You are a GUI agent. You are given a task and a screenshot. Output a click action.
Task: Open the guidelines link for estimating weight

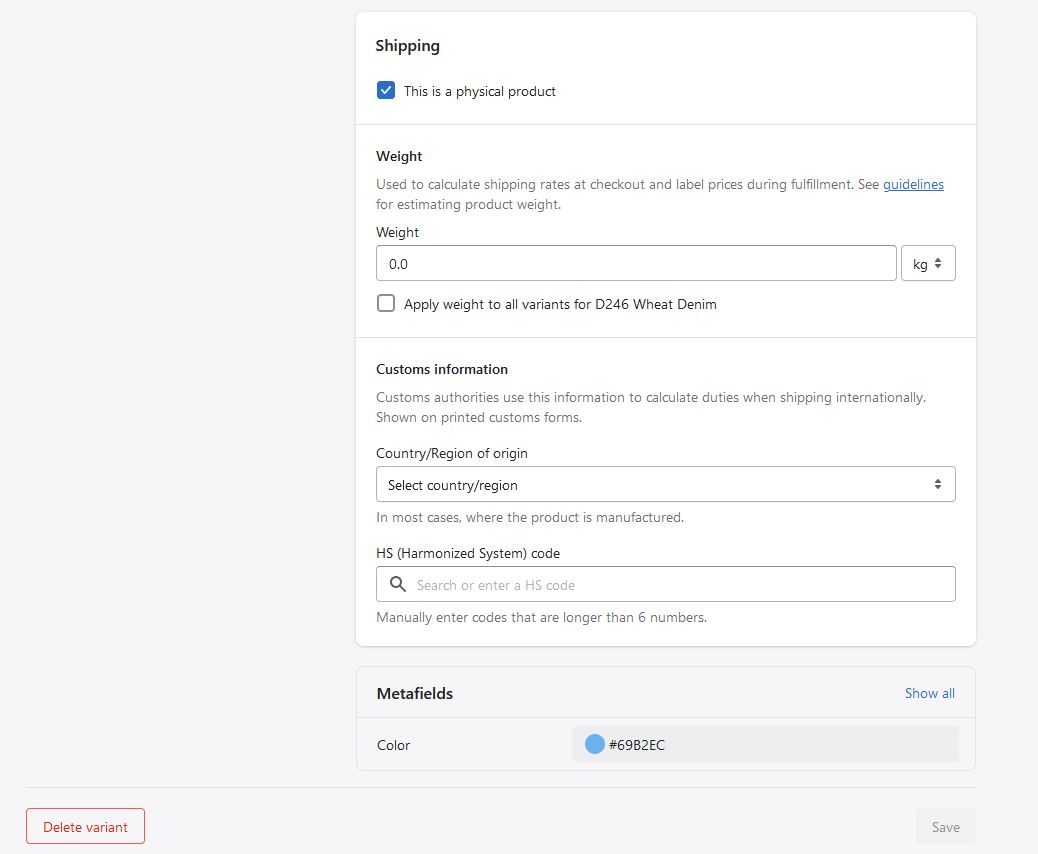tap(912, 184)
